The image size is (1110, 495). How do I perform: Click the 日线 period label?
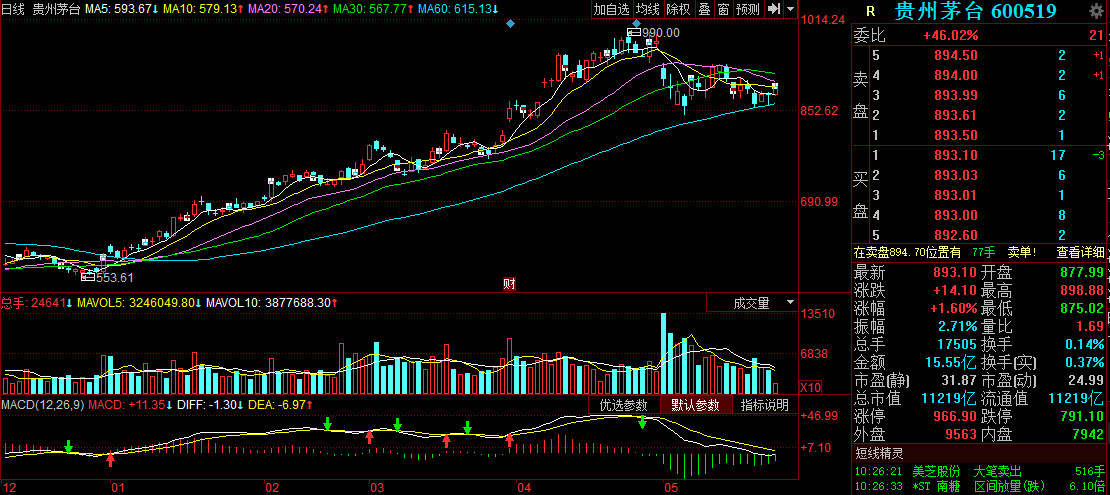(x=13, y=9)
